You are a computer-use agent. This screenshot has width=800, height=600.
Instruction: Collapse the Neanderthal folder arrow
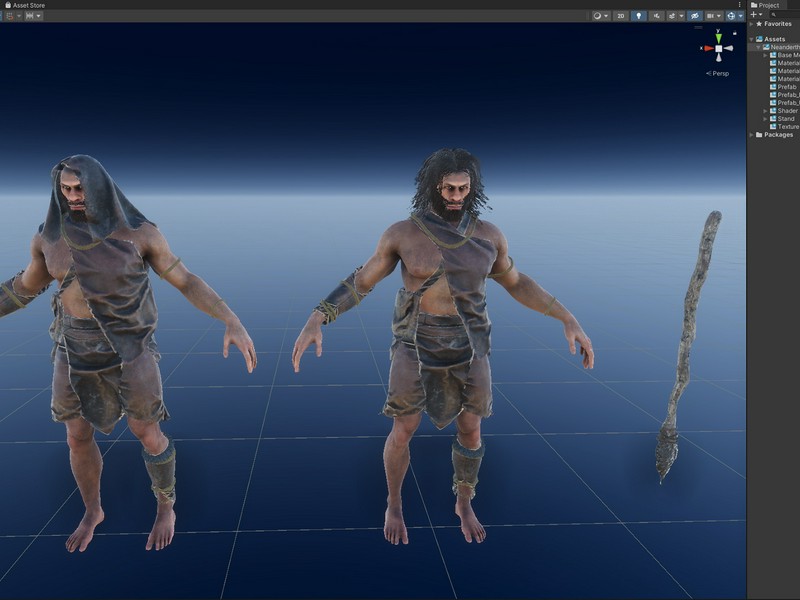click(758, 47)
